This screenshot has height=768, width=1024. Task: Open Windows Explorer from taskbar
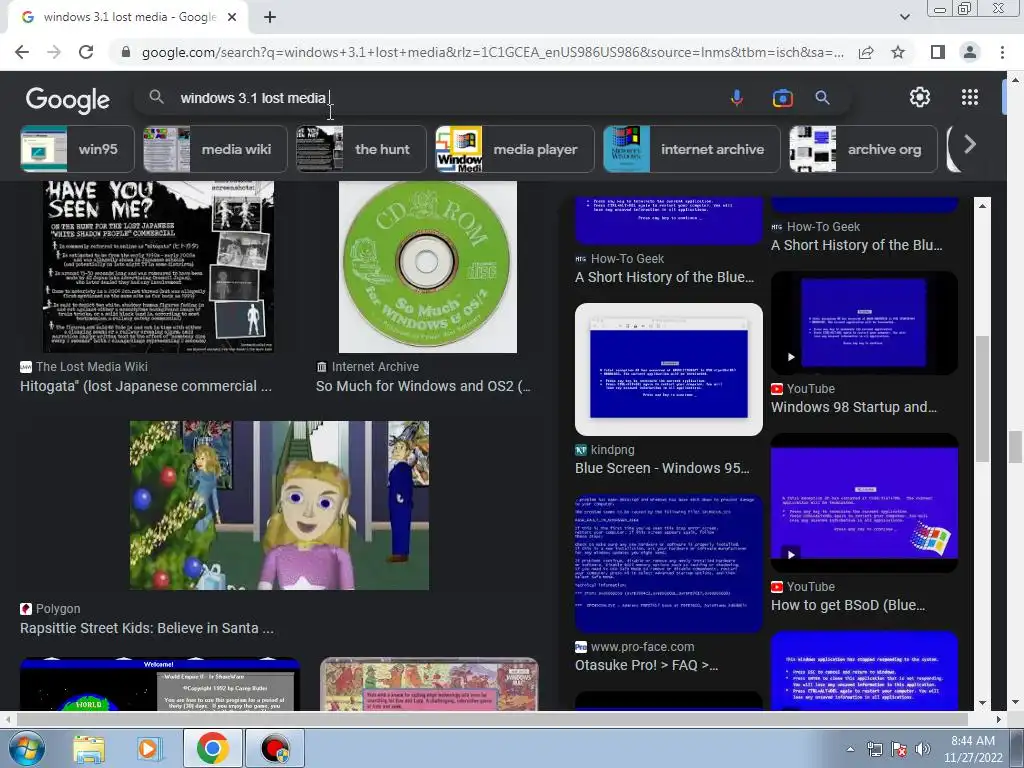tap(89, 748)
